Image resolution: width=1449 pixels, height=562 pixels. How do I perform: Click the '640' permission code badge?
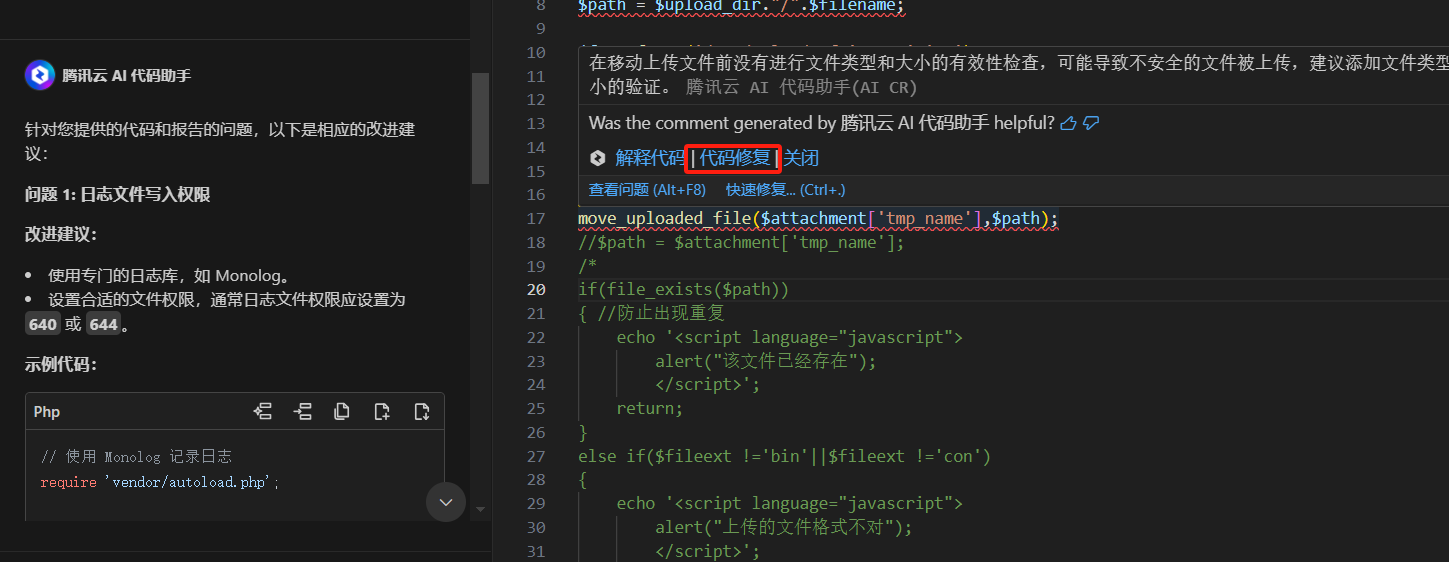point(43,324)
